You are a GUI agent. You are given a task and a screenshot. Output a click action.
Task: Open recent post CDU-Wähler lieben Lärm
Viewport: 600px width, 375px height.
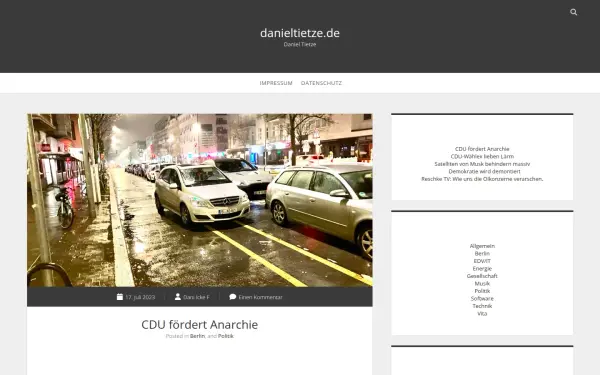[x=482, y=156]
